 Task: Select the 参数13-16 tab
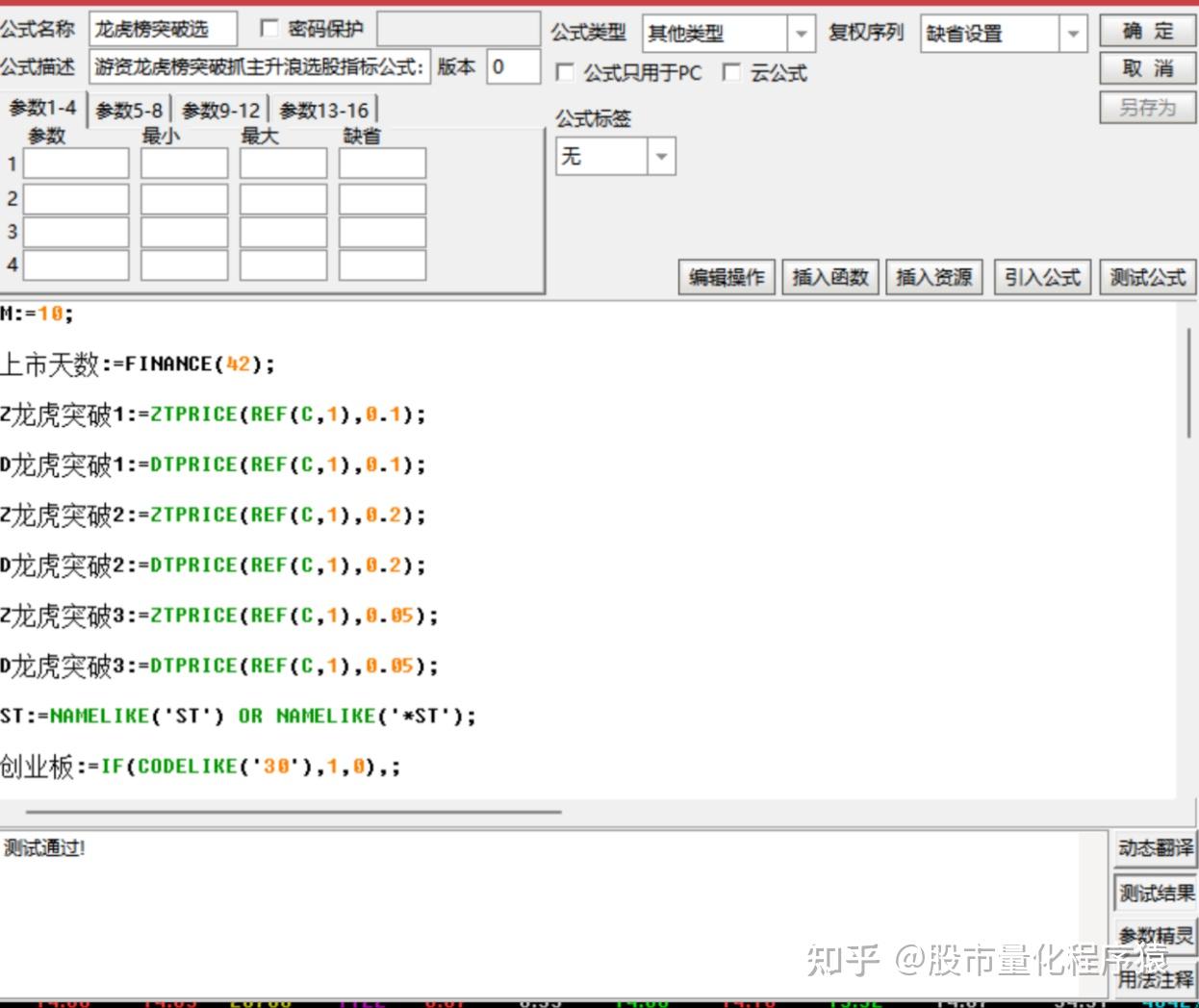tap(323, 111)
